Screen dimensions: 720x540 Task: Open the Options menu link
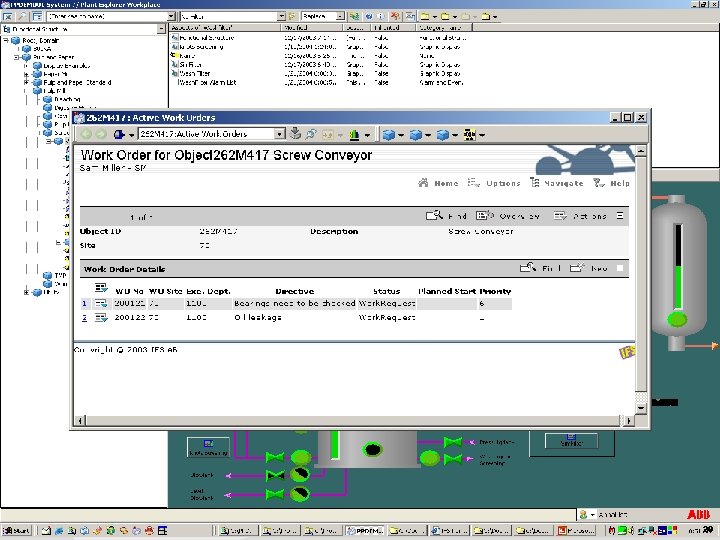494,183
